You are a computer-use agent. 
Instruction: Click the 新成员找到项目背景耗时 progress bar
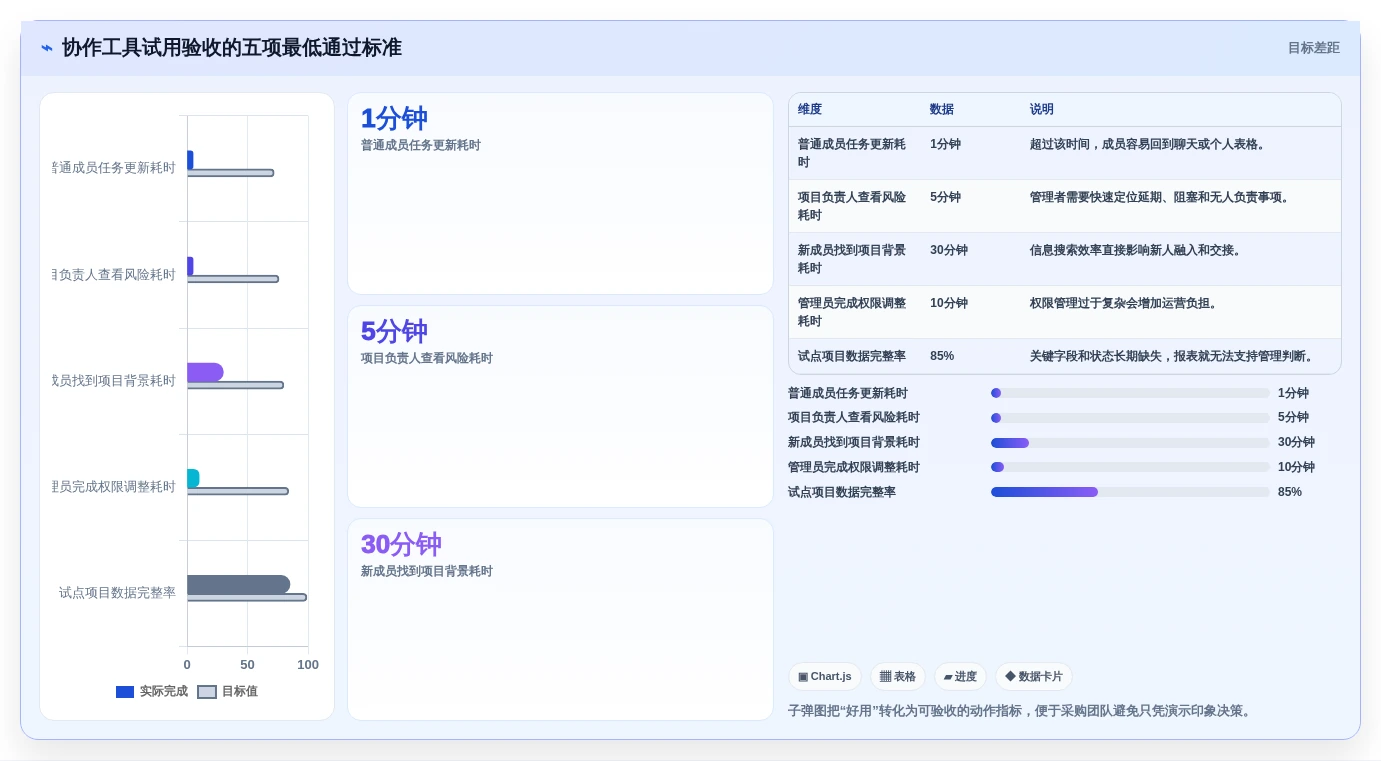(1130, 442)
